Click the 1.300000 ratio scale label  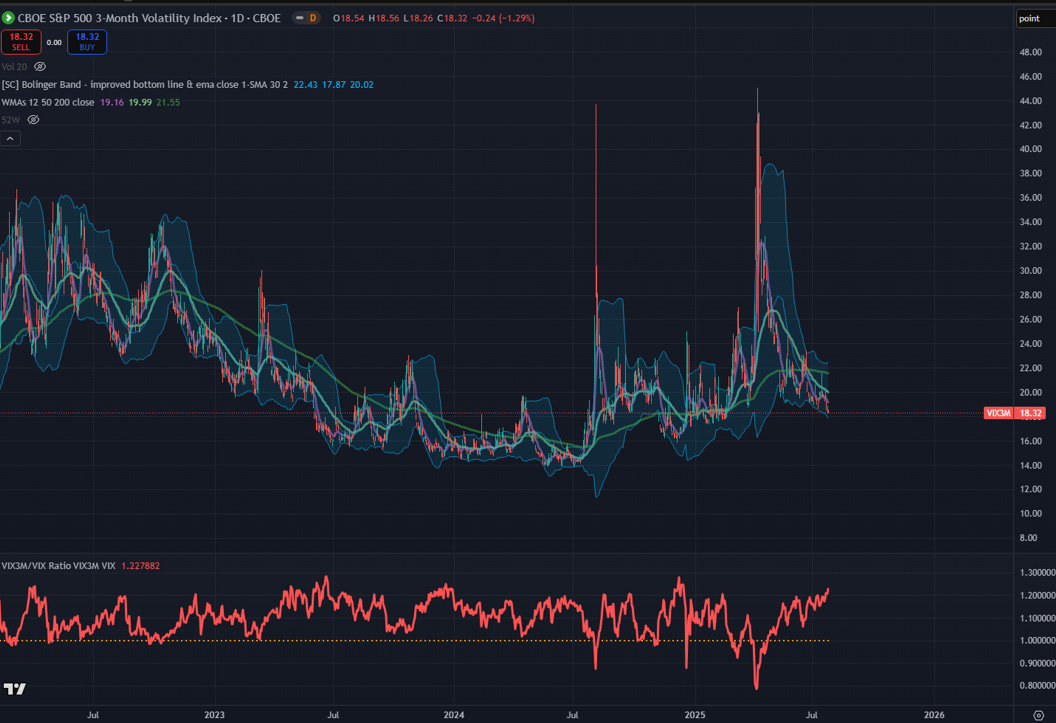tap(1038, 573)
